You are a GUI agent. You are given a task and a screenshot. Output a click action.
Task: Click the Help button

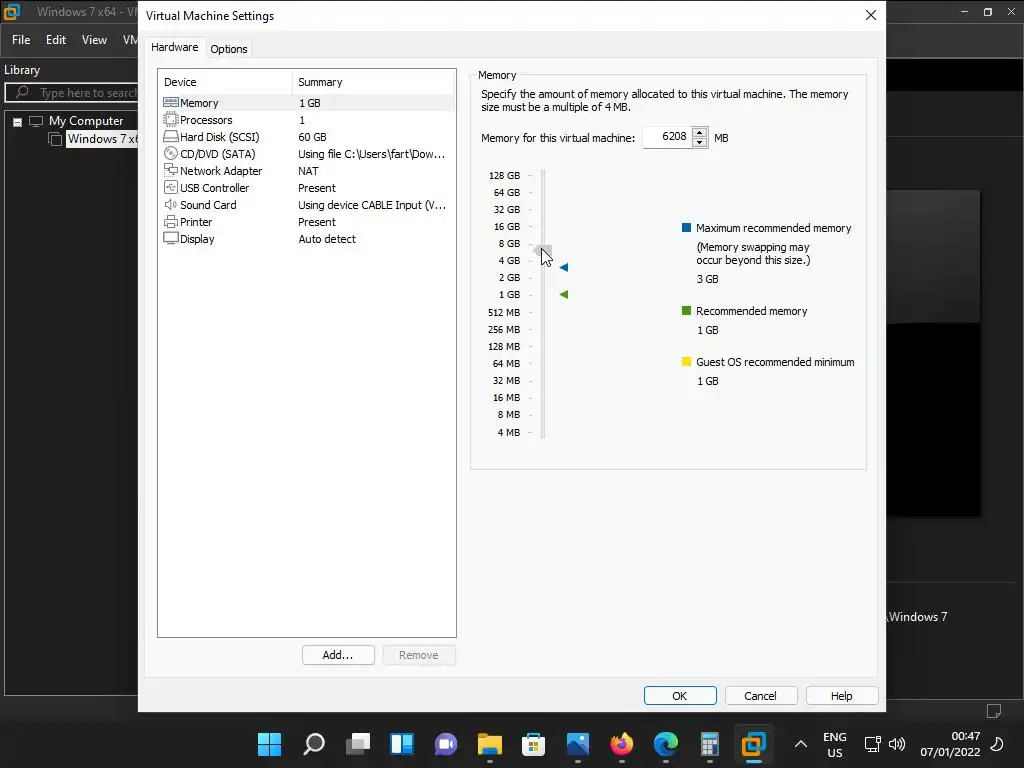point(842,696)
